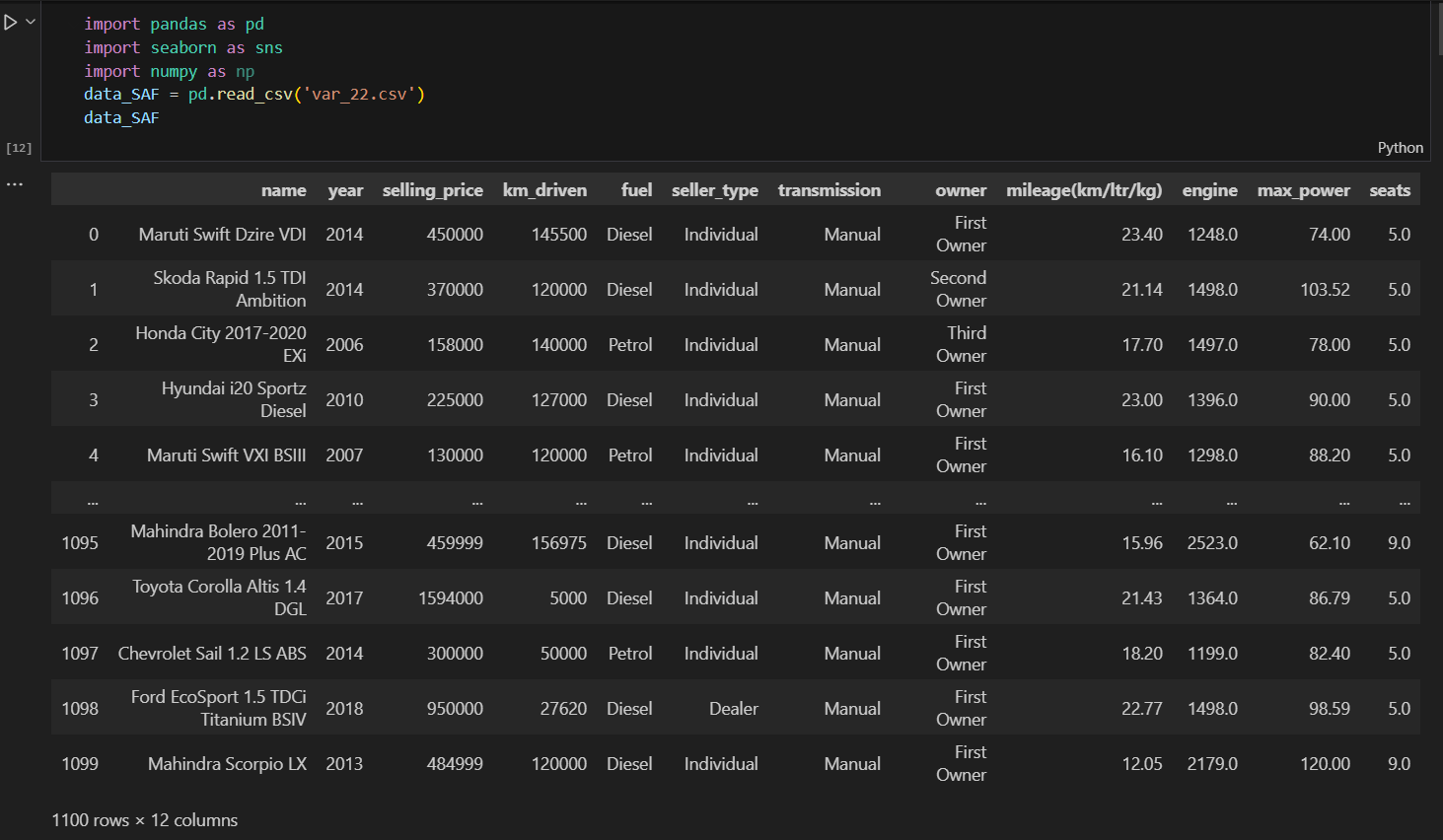
Task: Click max_power value 120.00
Action: 1325,764
